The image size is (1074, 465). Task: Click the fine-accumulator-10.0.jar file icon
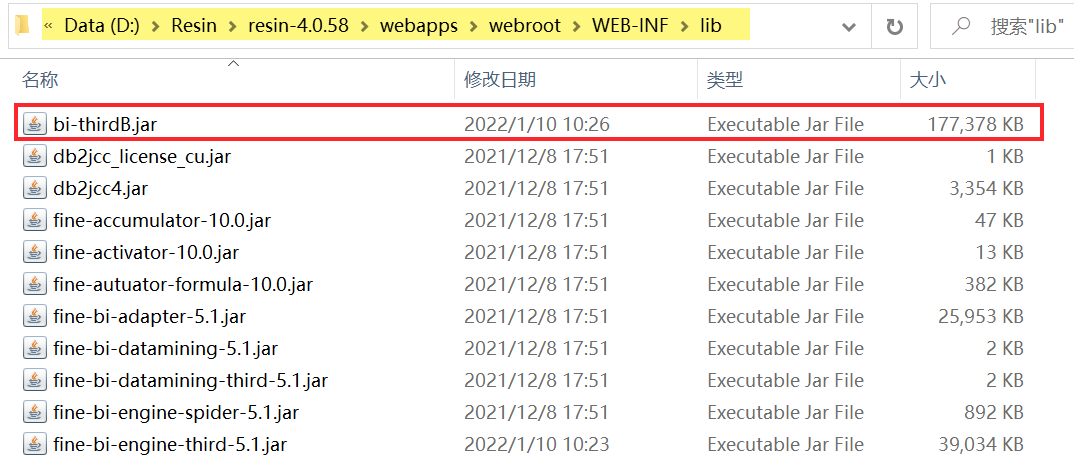pyautogui.click(x=35, y=220)
